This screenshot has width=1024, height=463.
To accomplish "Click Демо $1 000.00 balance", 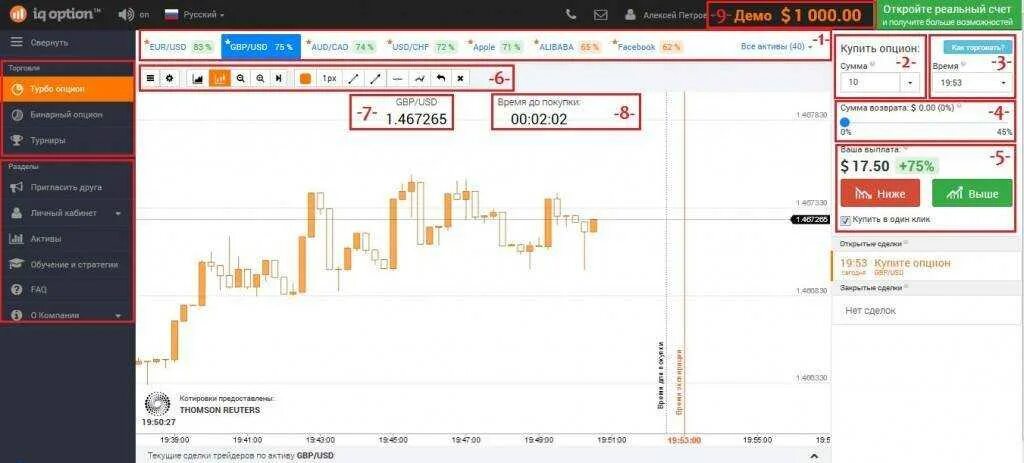I will [797, 14].
